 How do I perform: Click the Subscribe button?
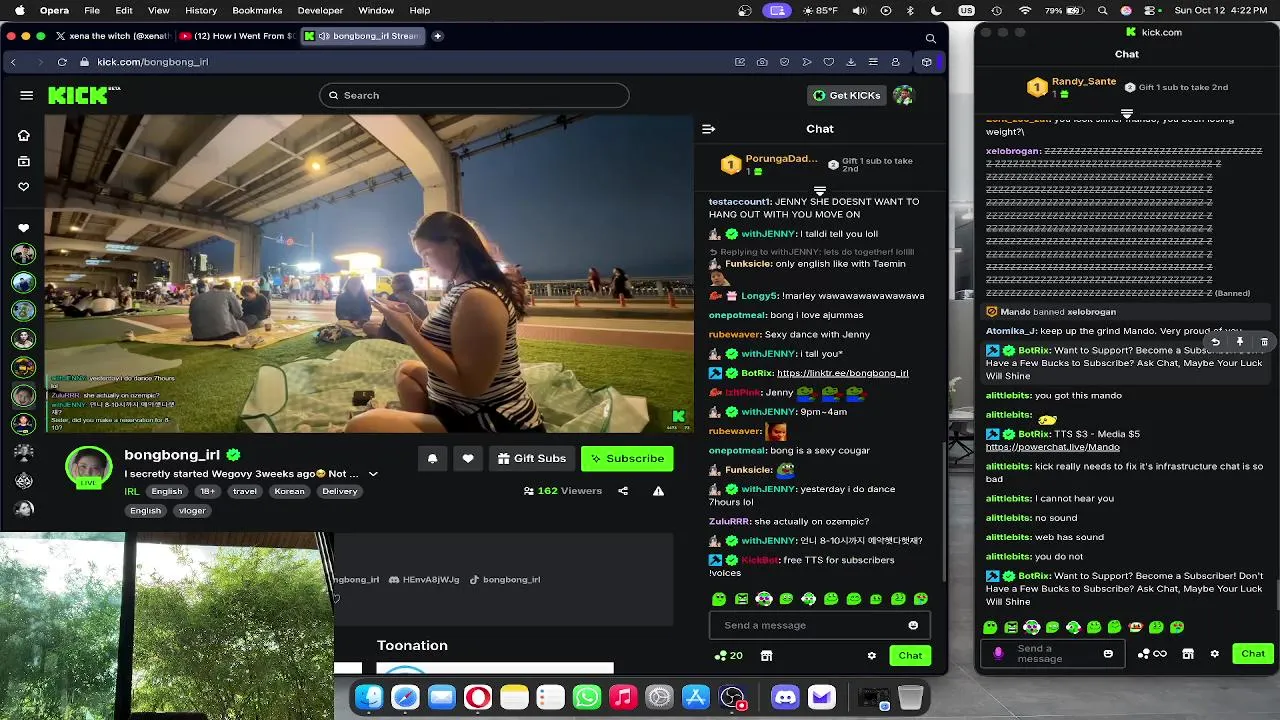627,458
